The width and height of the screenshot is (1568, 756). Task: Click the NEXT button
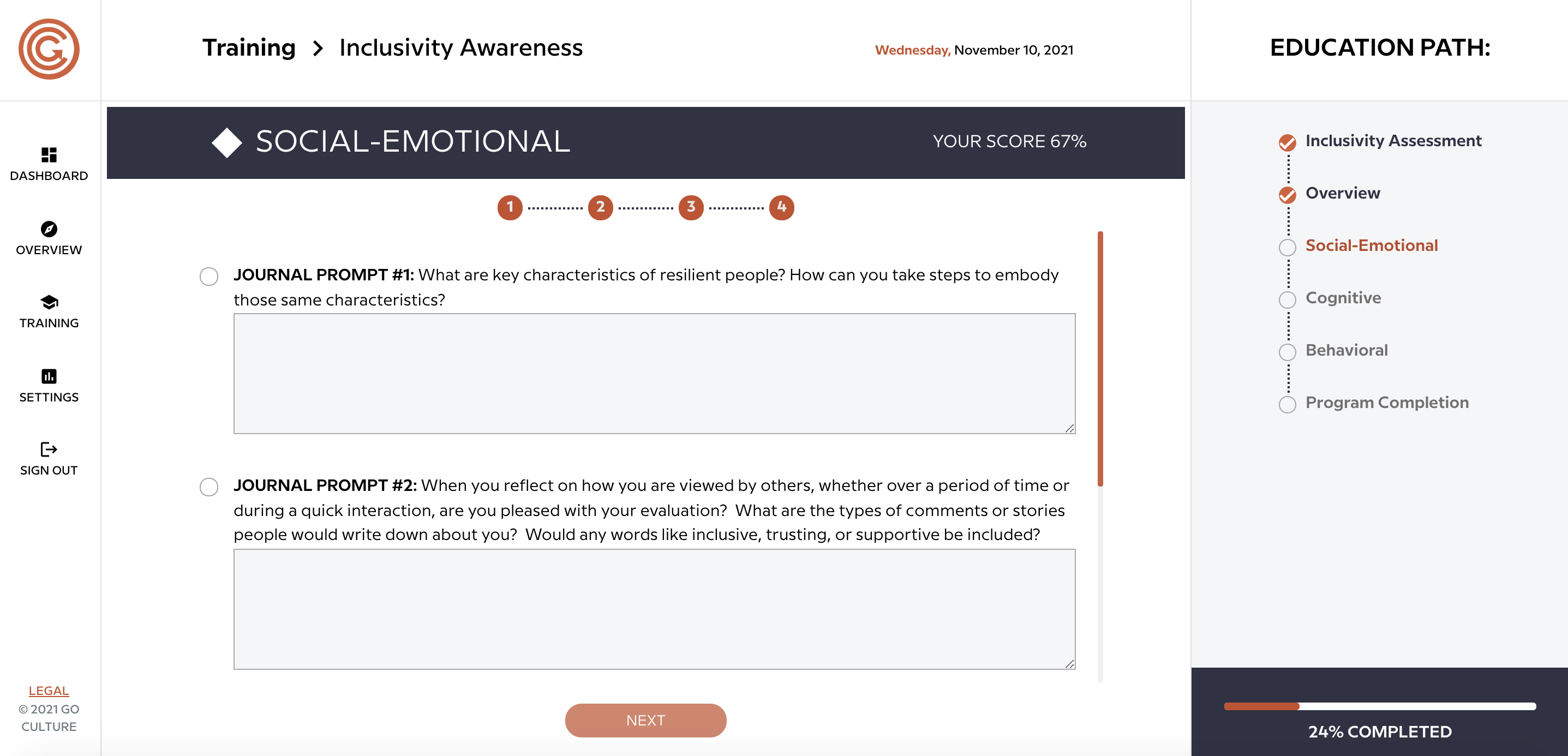pos(645,720)
